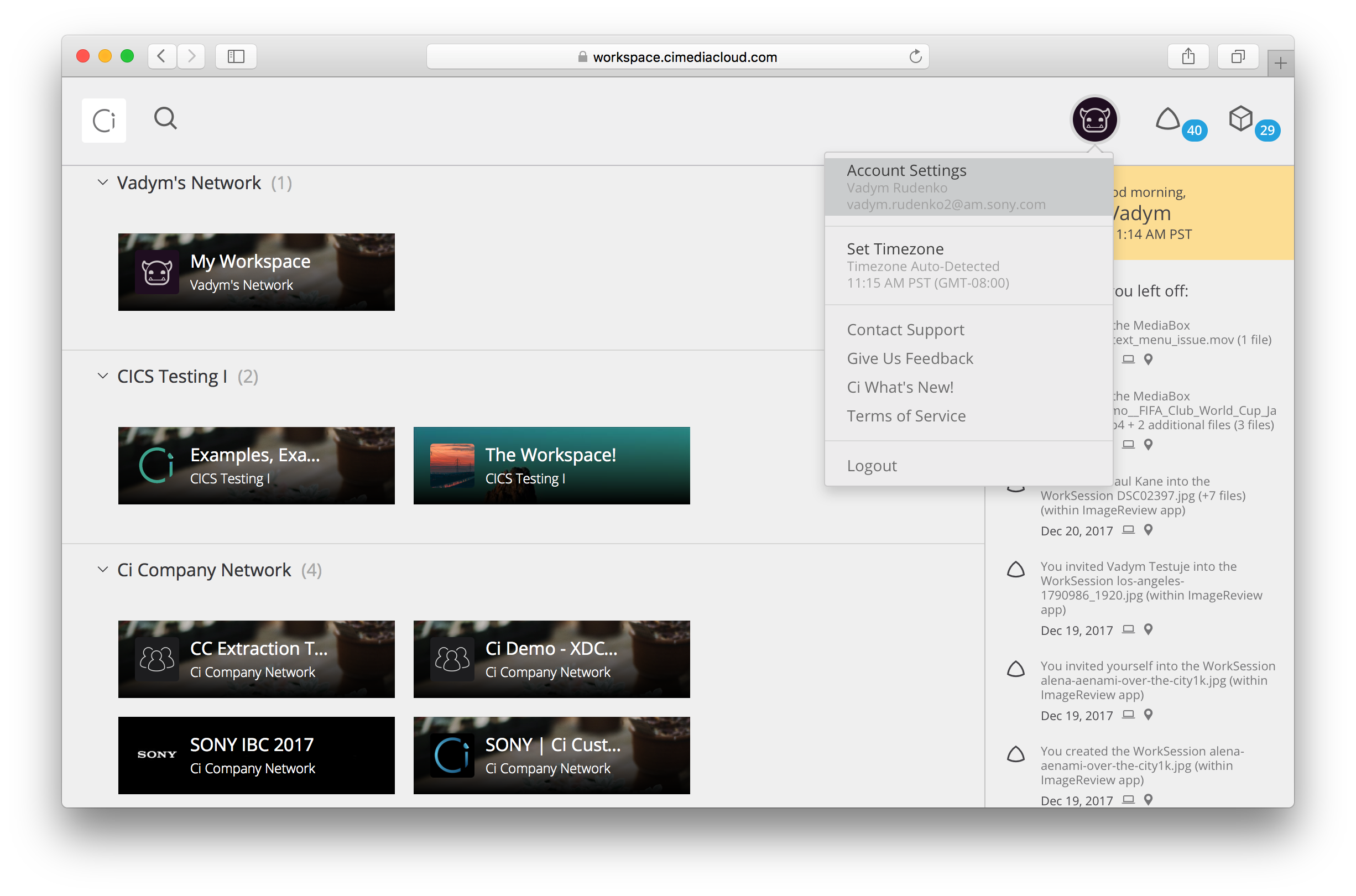
Task: Go back with Safari back arrow
Action: pos(161,56)
